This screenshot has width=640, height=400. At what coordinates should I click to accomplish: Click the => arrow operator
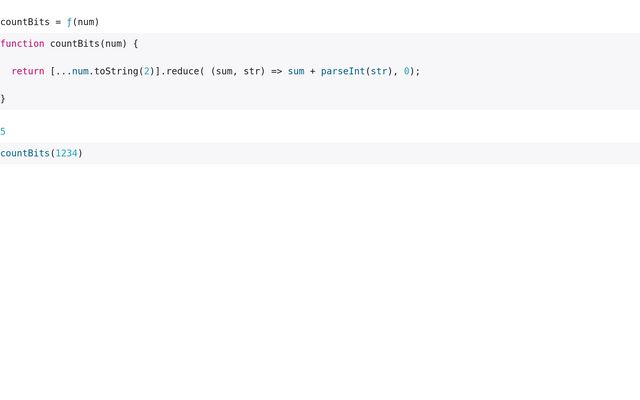pyautogui.click(x=277, y=71)
